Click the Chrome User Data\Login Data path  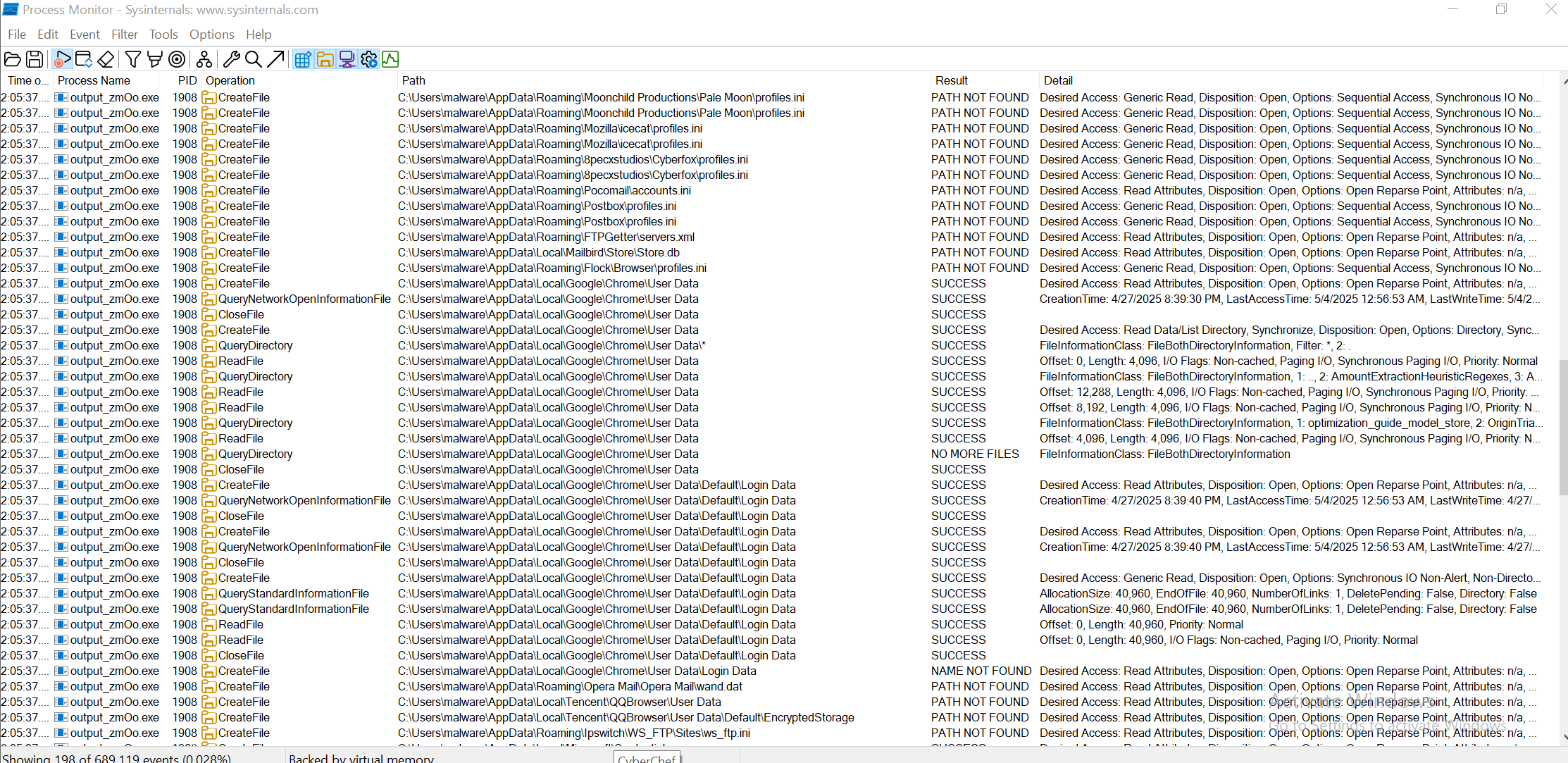577,671
